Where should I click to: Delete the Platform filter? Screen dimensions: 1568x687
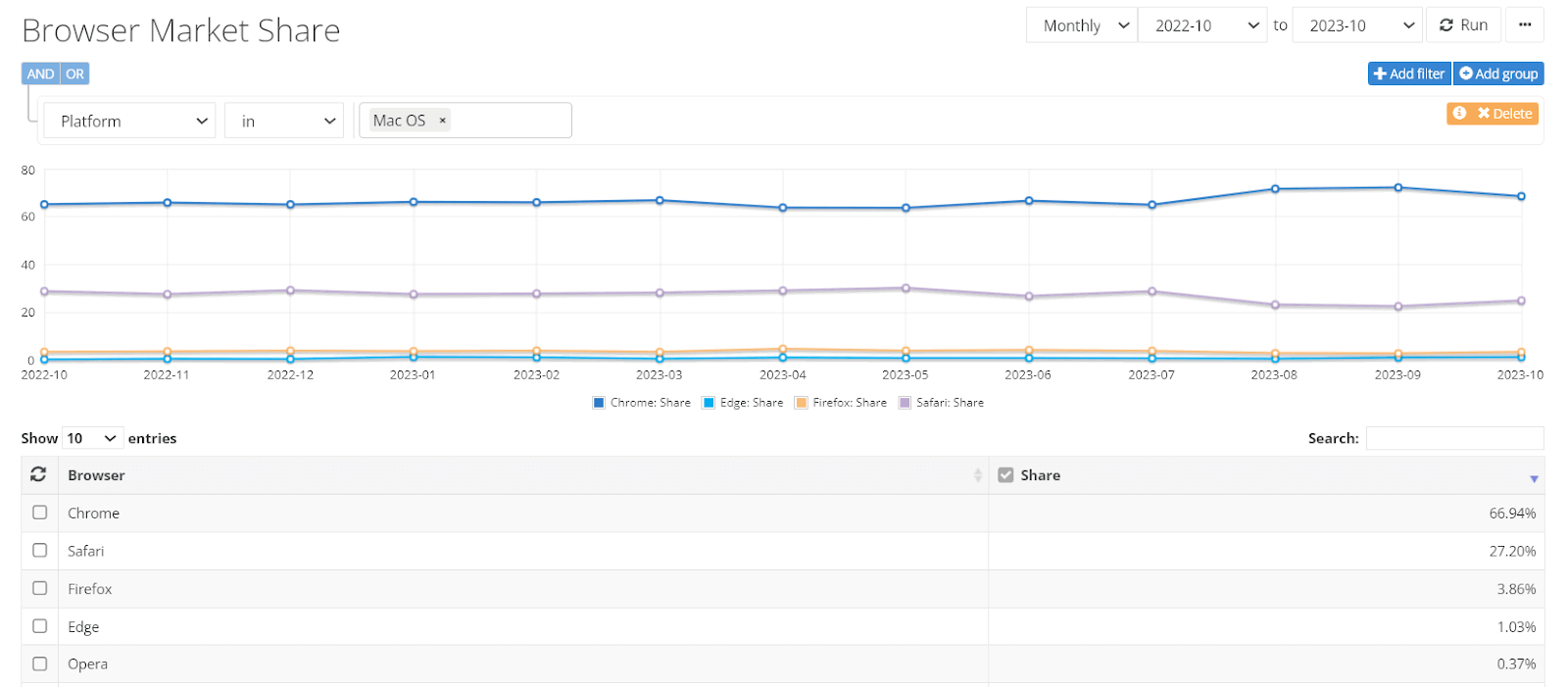click(1505, 114)
